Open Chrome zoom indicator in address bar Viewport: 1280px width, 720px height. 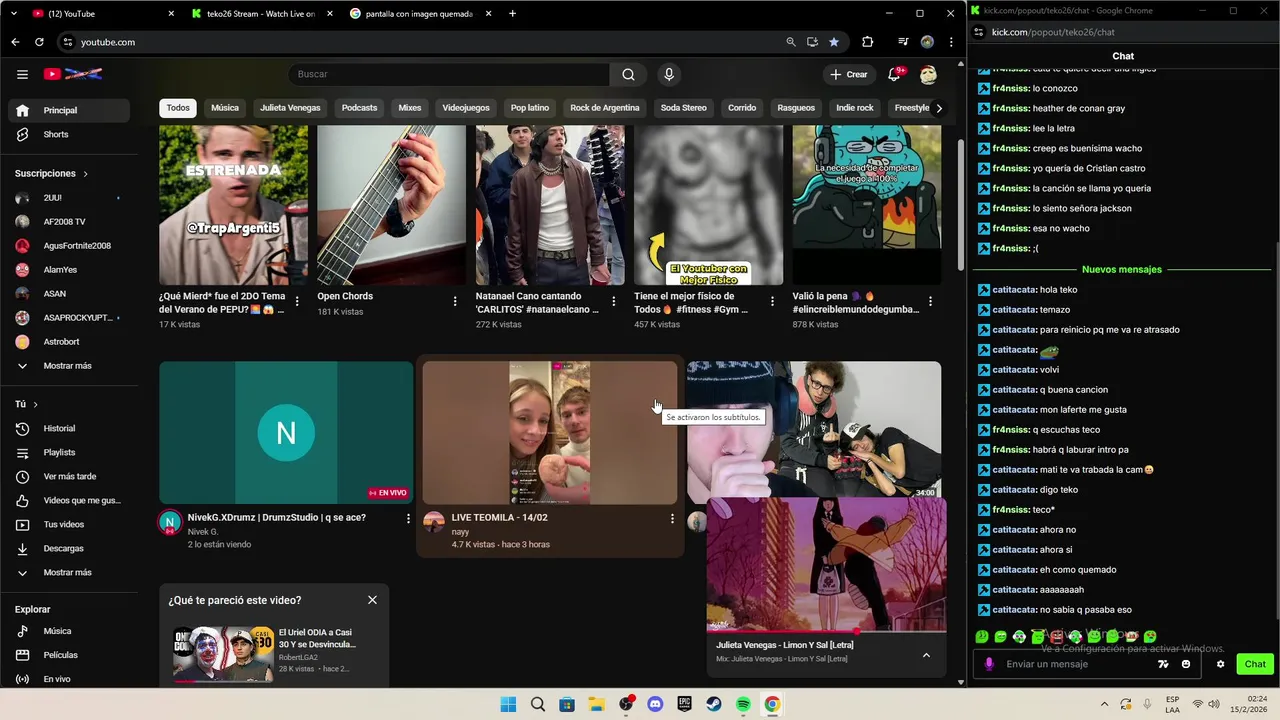click(790, 42)
